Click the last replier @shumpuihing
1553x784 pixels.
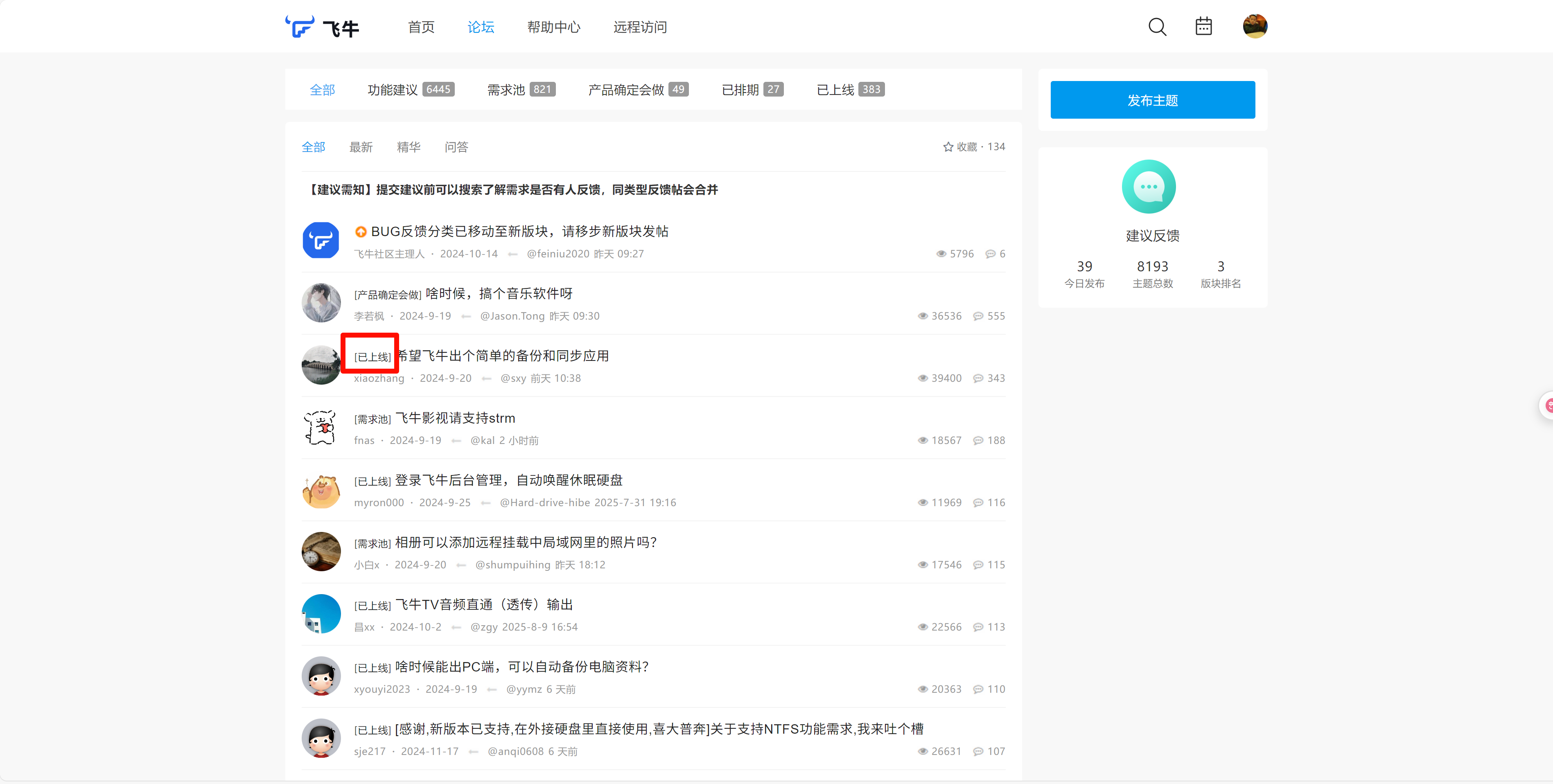coord(512,565)
